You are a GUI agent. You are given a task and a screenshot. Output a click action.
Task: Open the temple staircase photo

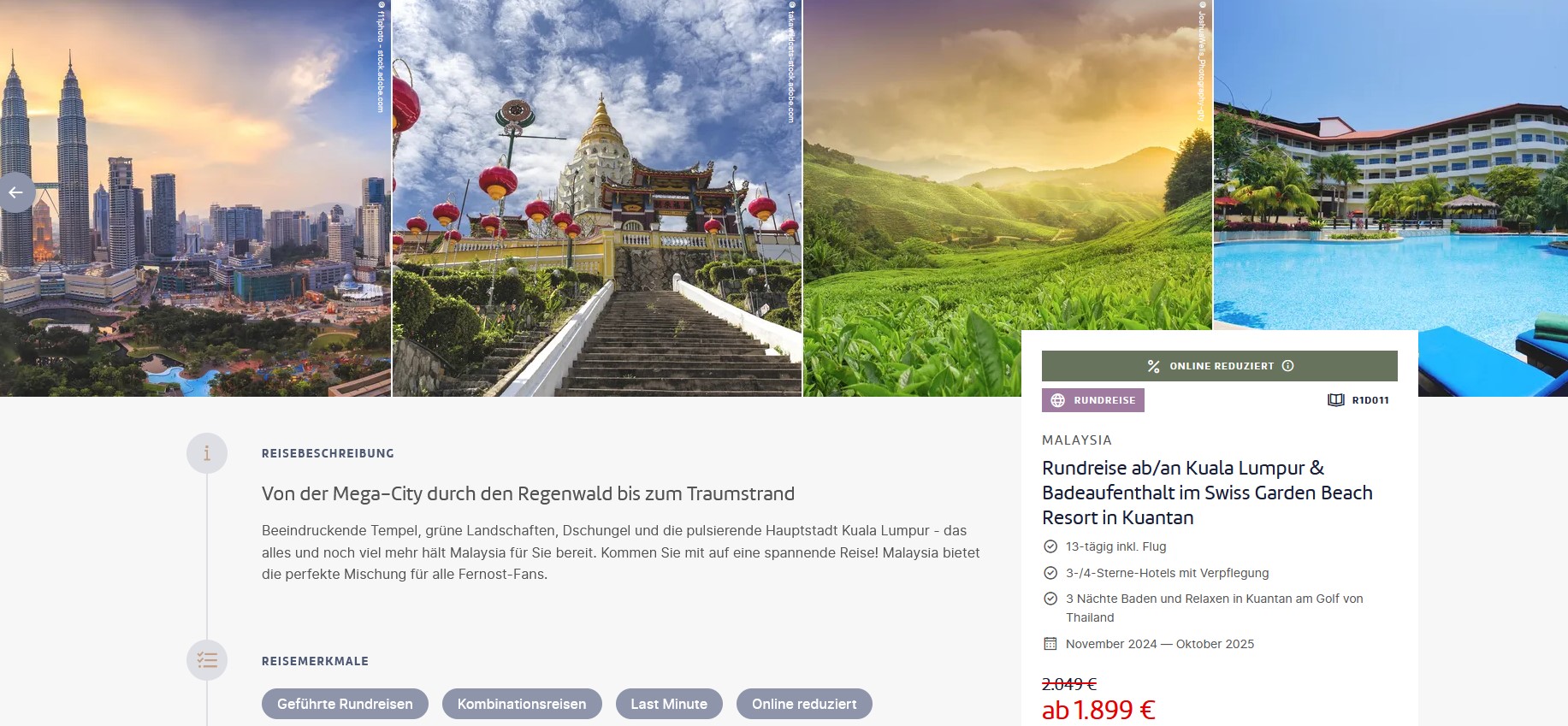pos(597,198)
